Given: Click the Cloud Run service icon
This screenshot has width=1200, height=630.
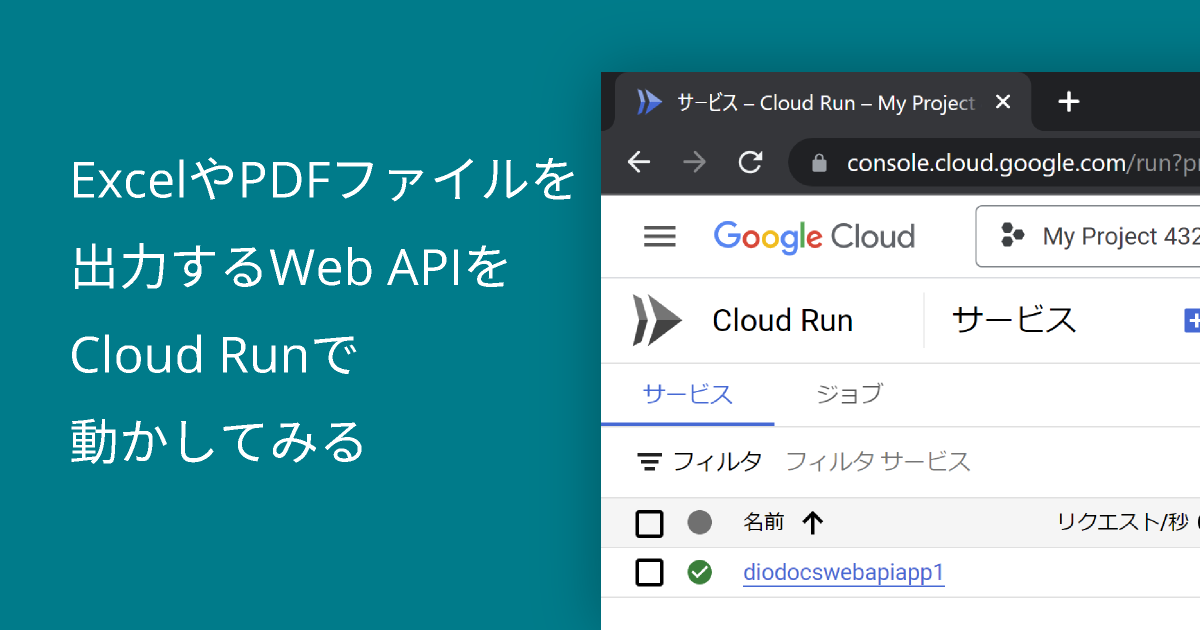Looking at the screenshot, I should [659, 319].
